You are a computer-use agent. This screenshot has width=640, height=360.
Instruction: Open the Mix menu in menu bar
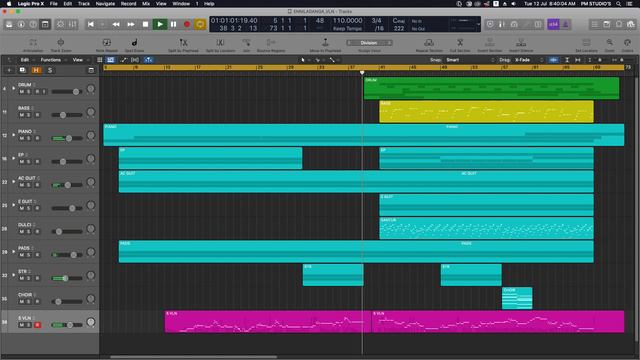(x=146, y=4)
